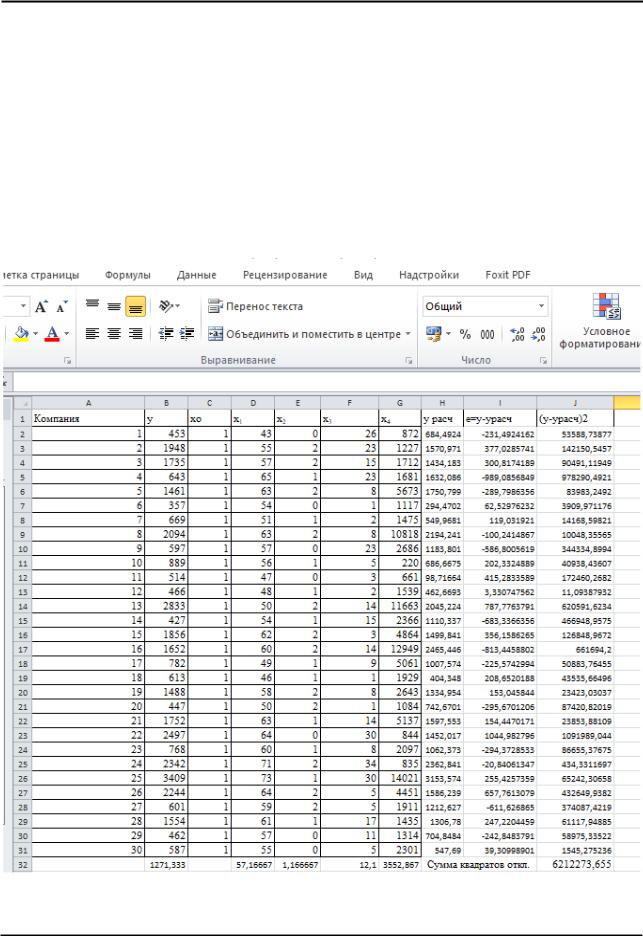Click the formula bar input field
The image size is (643, 936).
coord(326,383)
